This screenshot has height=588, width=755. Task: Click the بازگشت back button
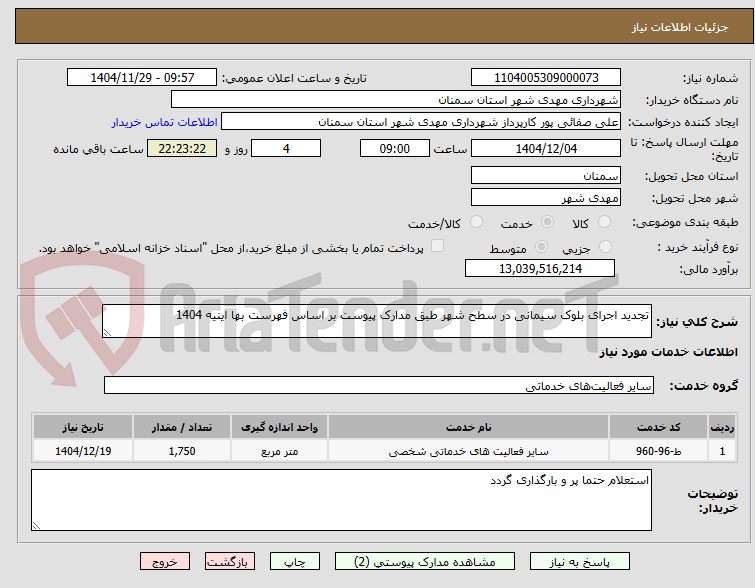230,562
